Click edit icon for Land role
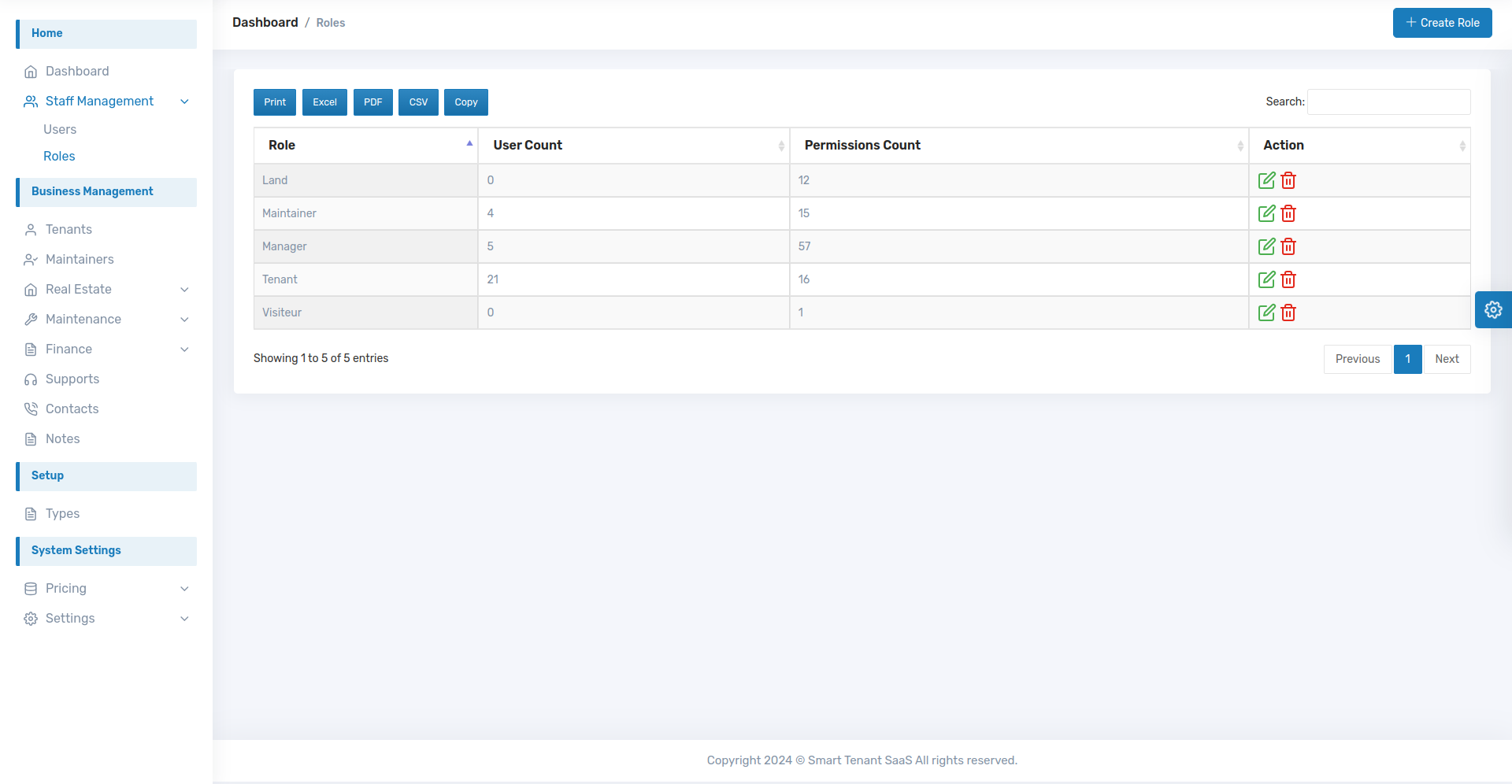This screenshot has height=784, width=1512. click(1266, 180)
